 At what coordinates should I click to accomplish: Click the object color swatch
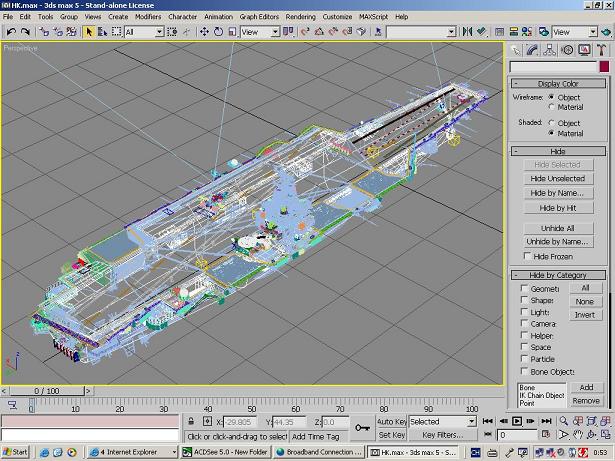click(x=602, y=66)
